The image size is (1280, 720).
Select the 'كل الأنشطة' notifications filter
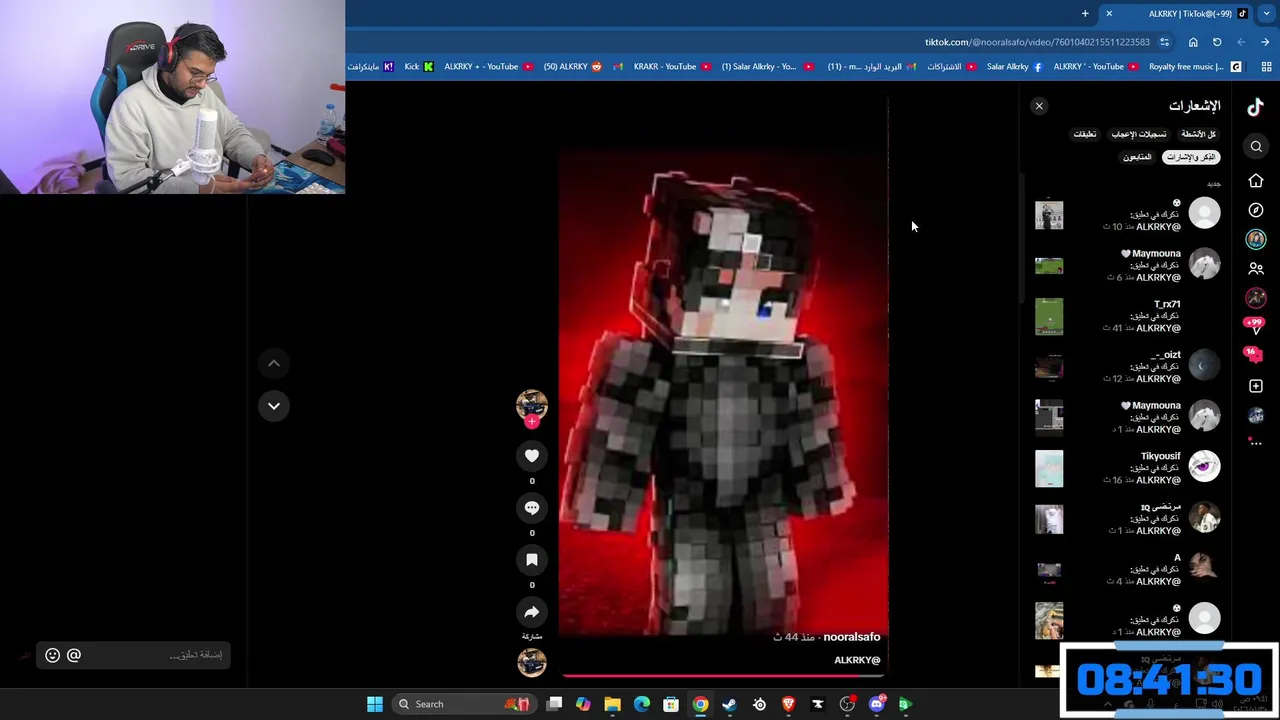pyautogui.click(x=1198, y=134)
